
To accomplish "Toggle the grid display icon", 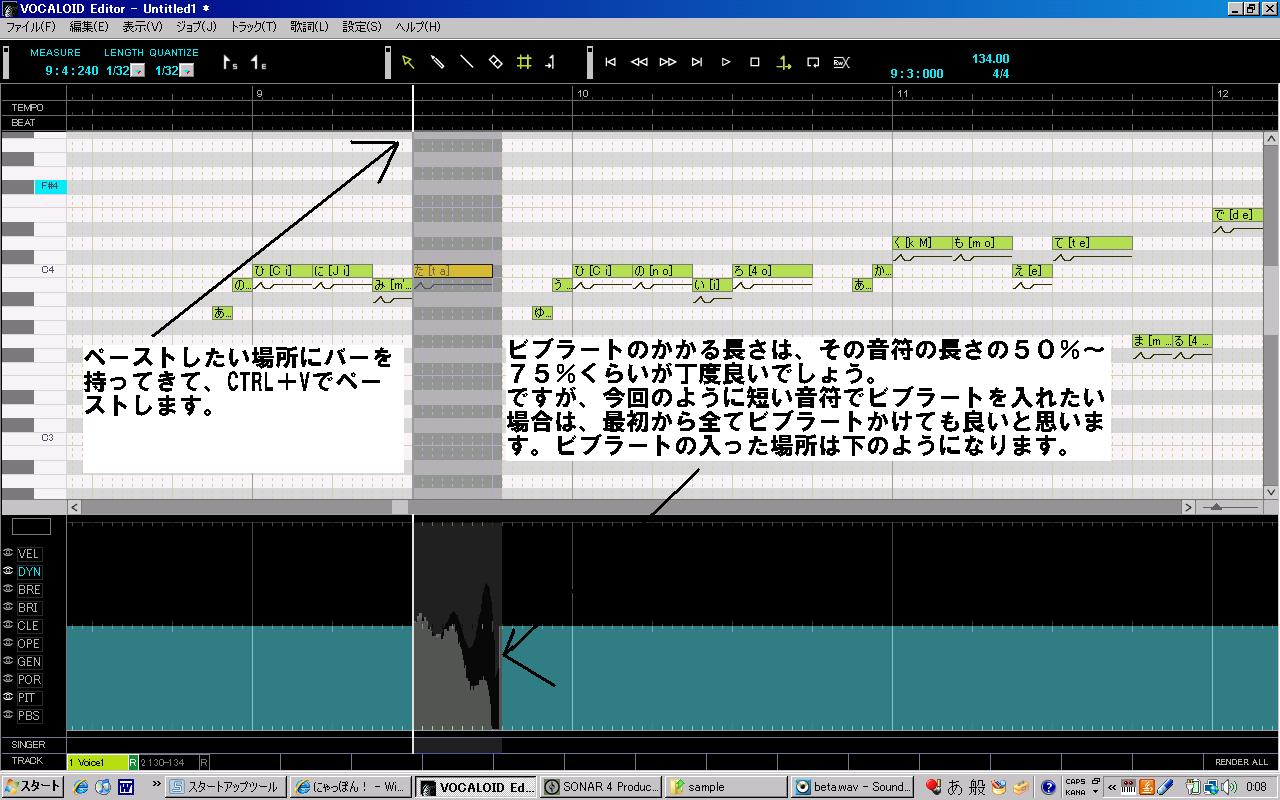I will click(x=524, y=62).
